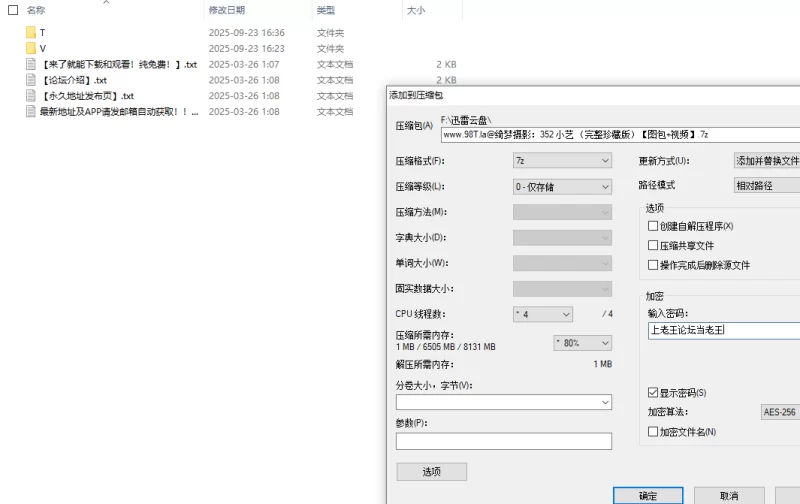Click the 参数 input field

(503, 441)
